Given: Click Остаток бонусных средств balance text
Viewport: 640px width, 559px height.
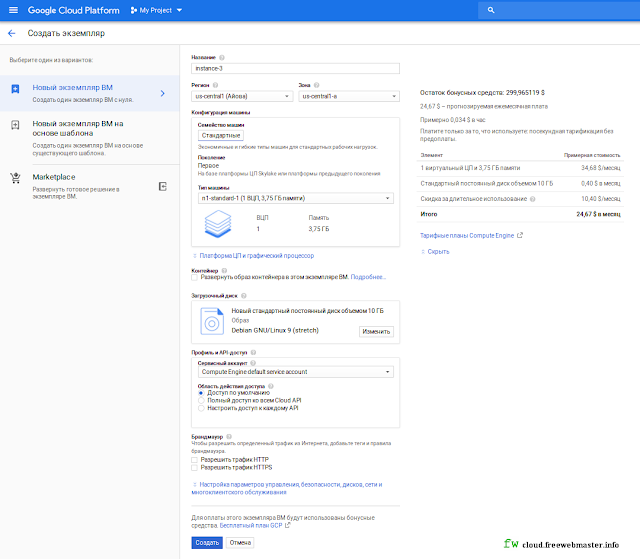Looking at the screenshot, I should click(x=482, y=93).
